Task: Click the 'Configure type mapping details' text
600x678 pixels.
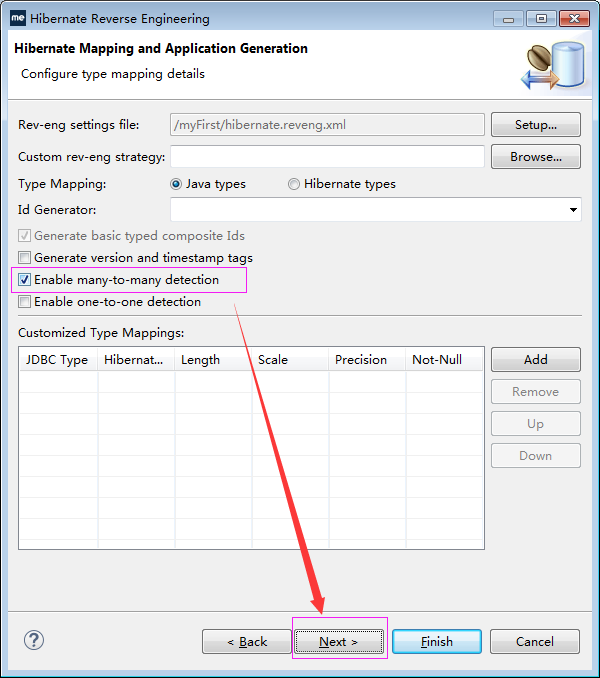Action: pyautogui.click(x=113, y=74)
